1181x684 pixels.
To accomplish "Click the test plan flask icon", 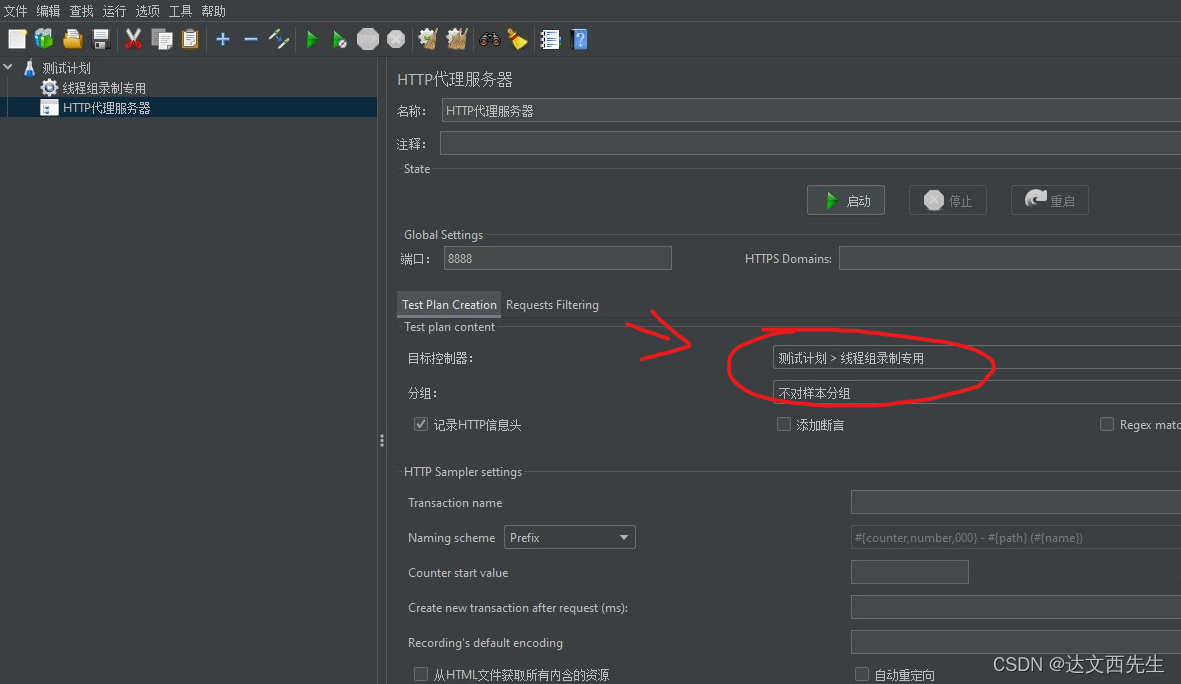I will [29, 68].
